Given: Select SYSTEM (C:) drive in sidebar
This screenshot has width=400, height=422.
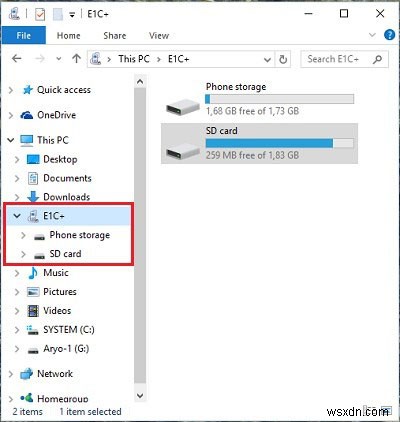Looking at the screenshot, I should pyautogui.click(x=69, y=330).
